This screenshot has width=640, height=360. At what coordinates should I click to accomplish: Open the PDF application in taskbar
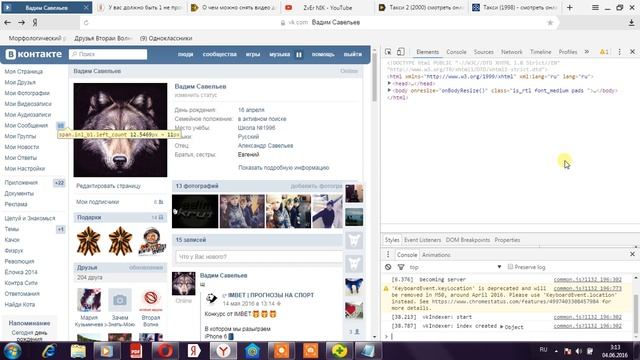tap(136, 351)
